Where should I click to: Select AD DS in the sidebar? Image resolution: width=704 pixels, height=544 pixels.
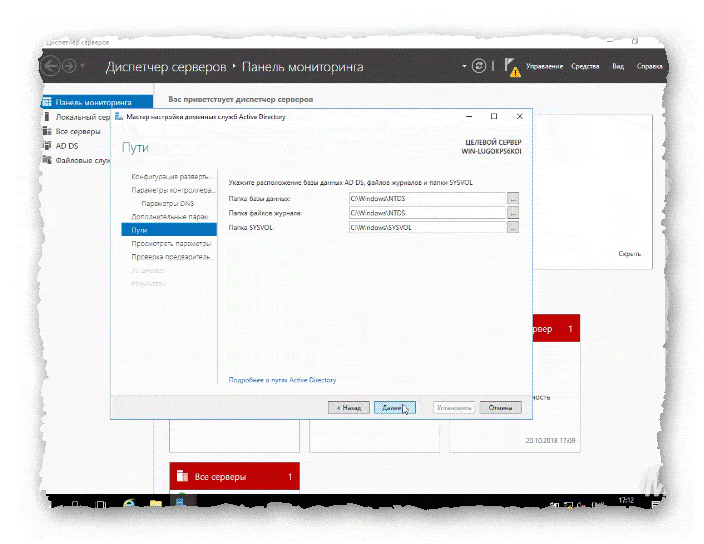[x=67, y=145]
